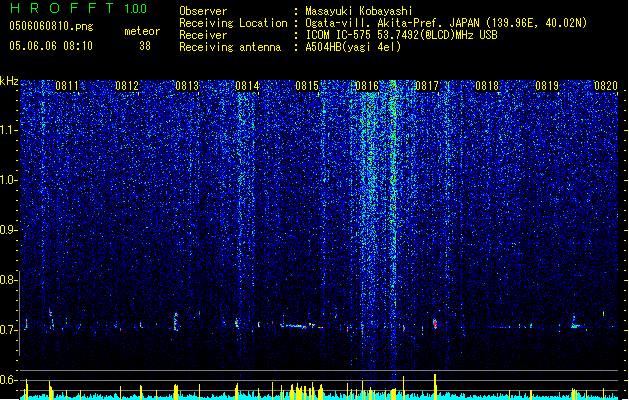The width and height of the screenshot is (629, 400).
Task: Click the 1.1 kHz axis label
Action: (x=8, y=130)
